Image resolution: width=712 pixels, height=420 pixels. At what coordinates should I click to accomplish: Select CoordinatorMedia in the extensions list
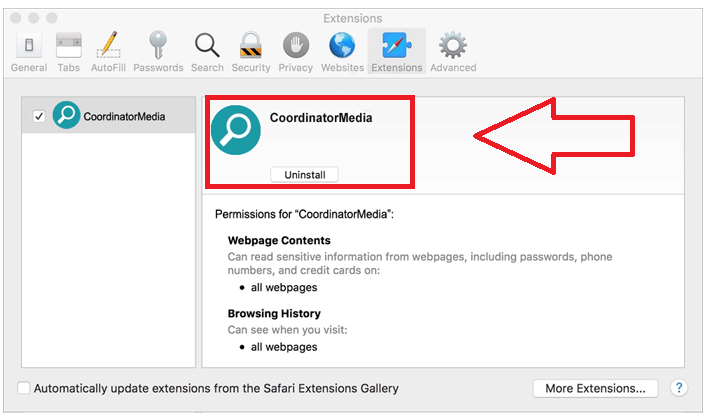pos(124,117)
